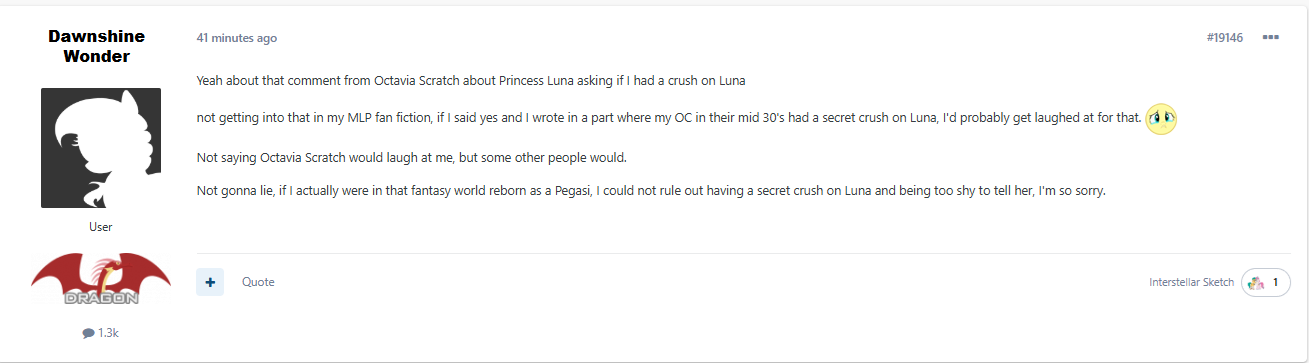
Task: Click the plus MultiQuote button
Action: (210, 282)
